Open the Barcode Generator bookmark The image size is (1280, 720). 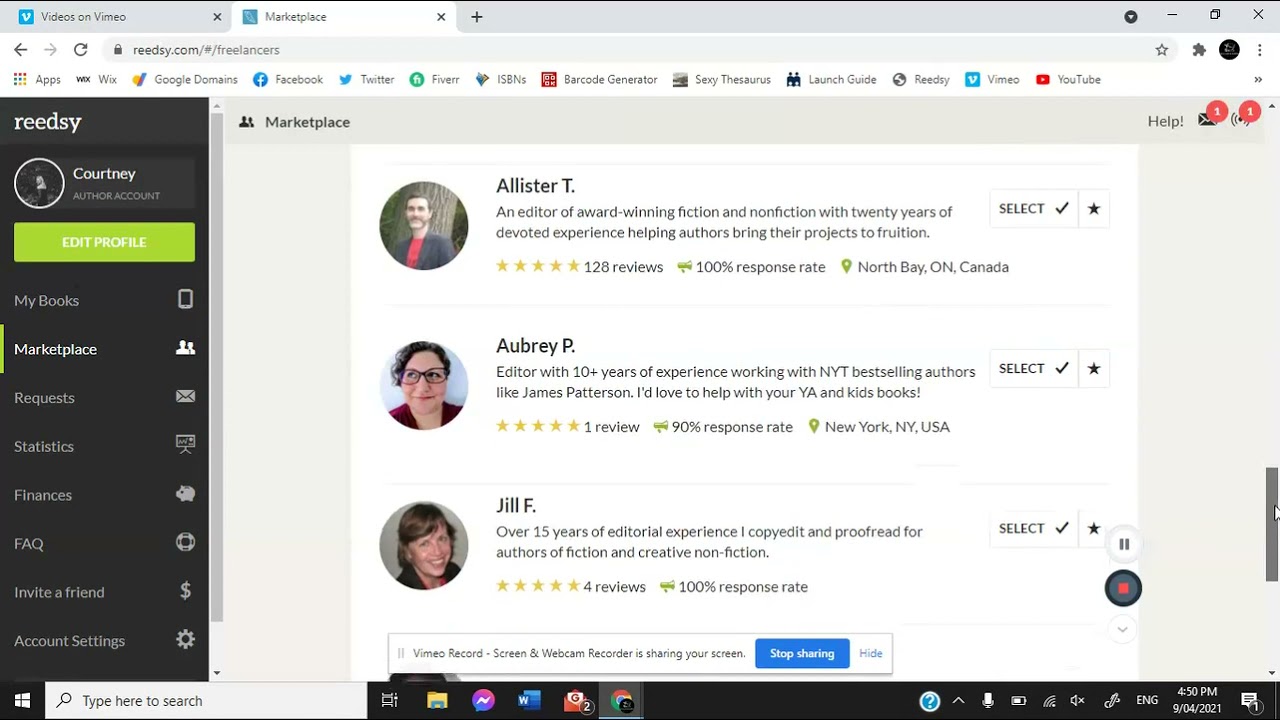[599, 80]
